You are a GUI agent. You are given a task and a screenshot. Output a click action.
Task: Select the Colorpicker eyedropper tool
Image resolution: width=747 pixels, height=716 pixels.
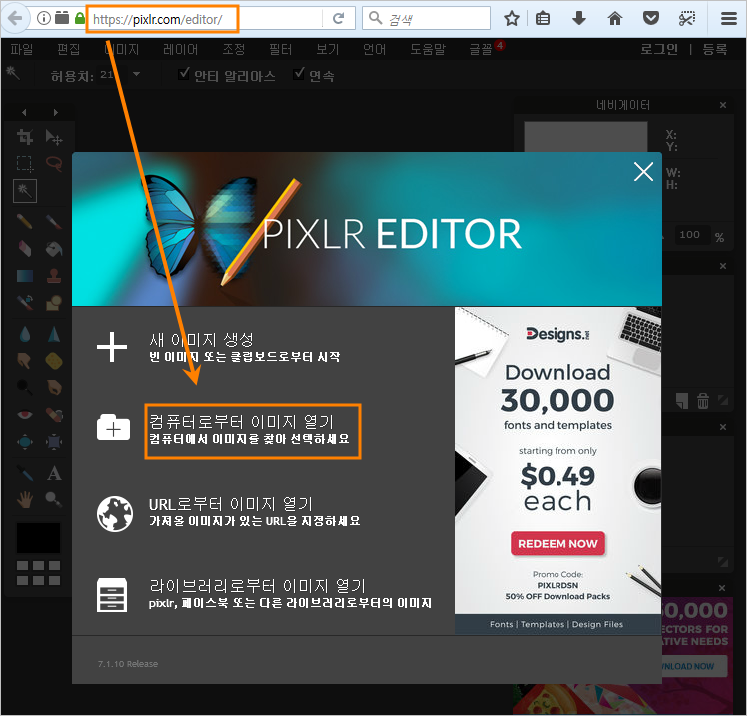(25, 473)
